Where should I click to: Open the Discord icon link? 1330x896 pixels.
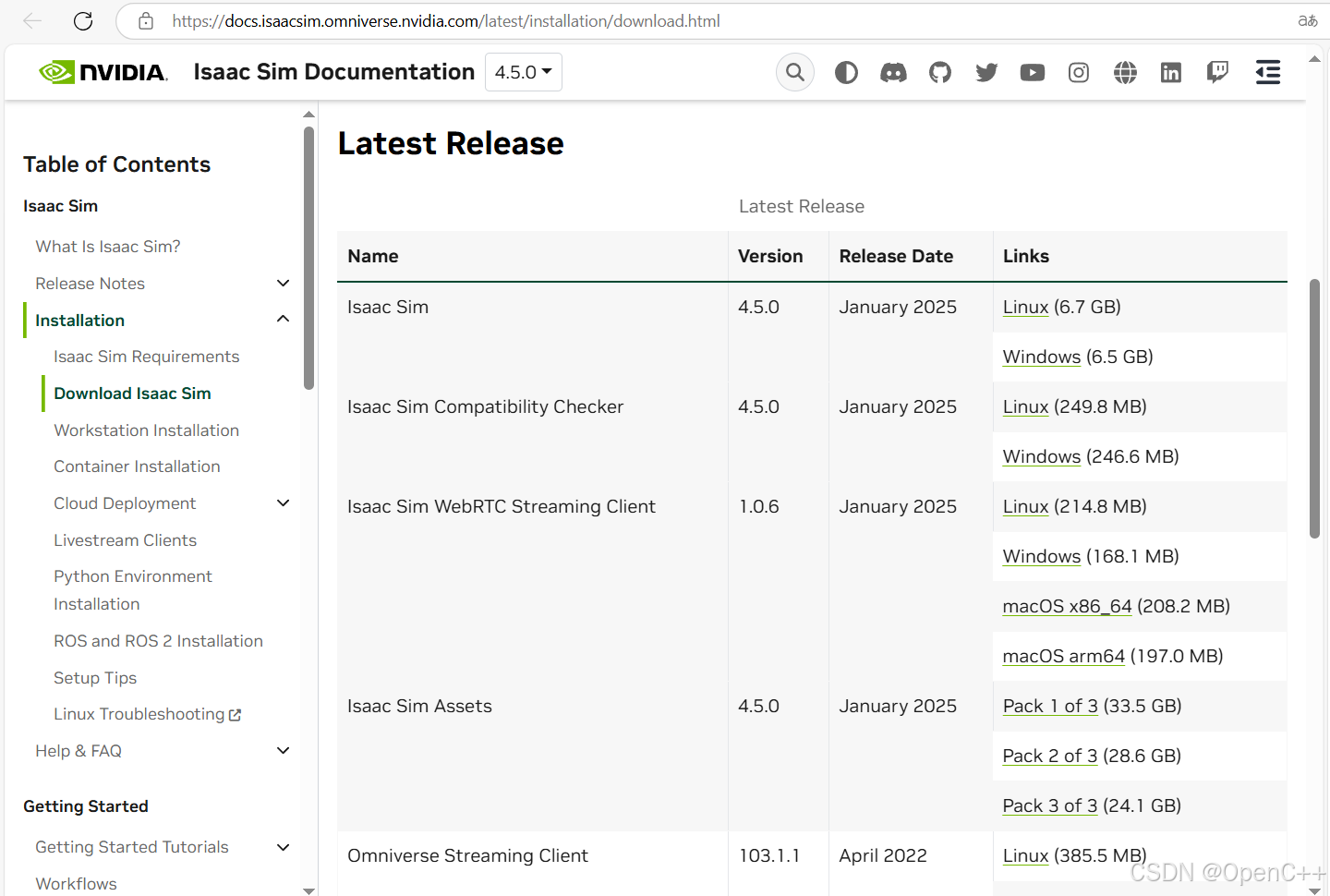click(893, 72)
